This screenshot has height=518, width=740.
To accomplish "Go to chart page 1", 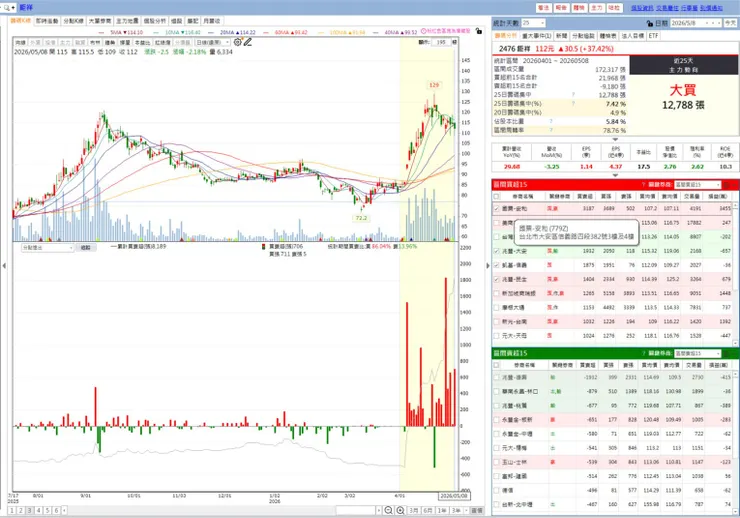I will pos(12,510).
